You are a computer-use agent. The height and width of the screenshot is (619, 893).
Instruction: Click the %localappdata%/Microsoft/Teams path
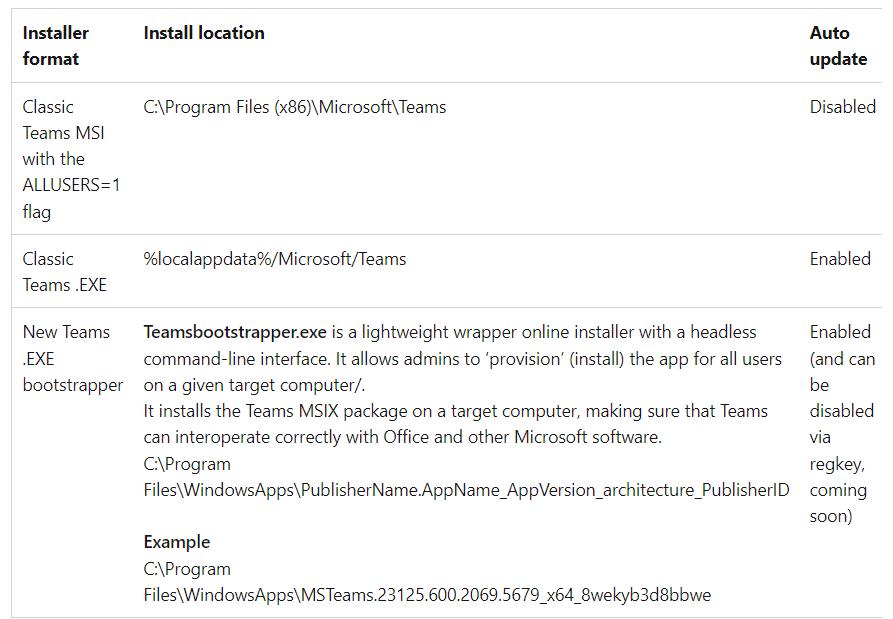pyautogui.click(x=275, y=259)
